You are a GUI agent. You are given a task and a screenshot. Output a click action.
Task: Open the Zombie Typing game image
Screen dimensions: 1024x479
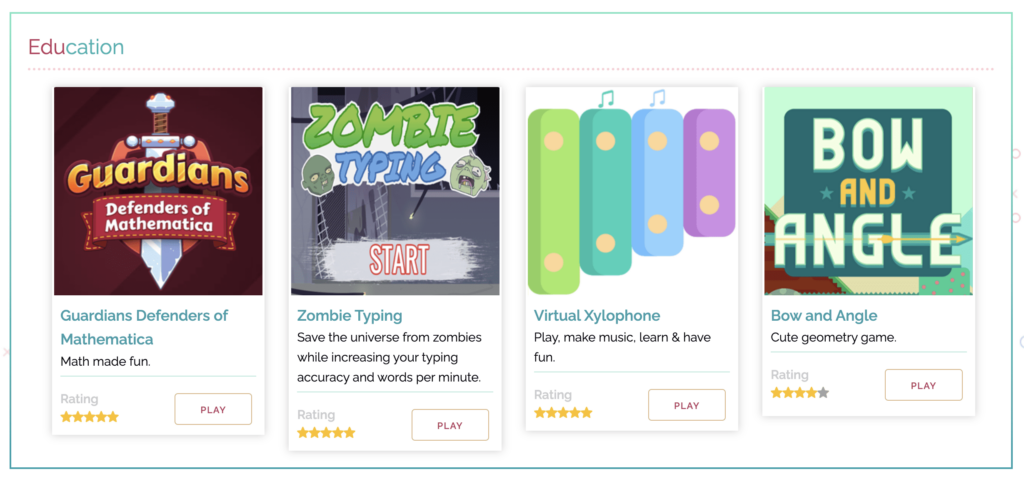395,191
